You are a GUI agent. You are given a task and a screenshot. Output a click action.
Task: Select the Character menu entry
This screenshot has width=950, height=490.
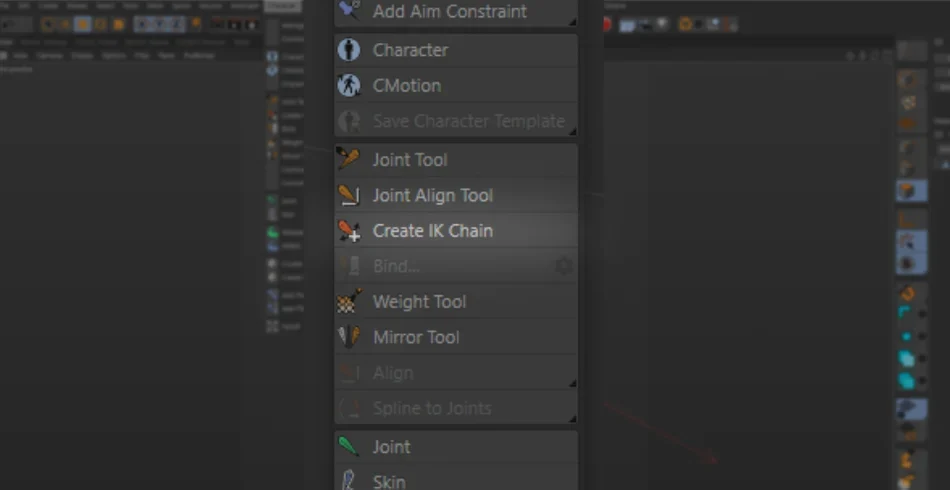point(456,50)
